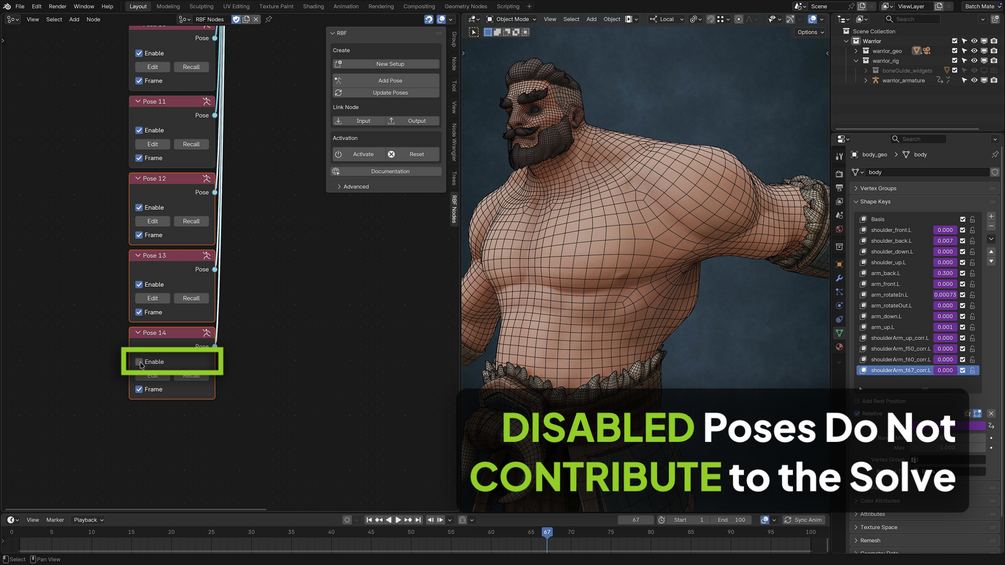1005x565 pixels.
Task: Move selected shape key up arrow
Action: click(x=991, y=252)
